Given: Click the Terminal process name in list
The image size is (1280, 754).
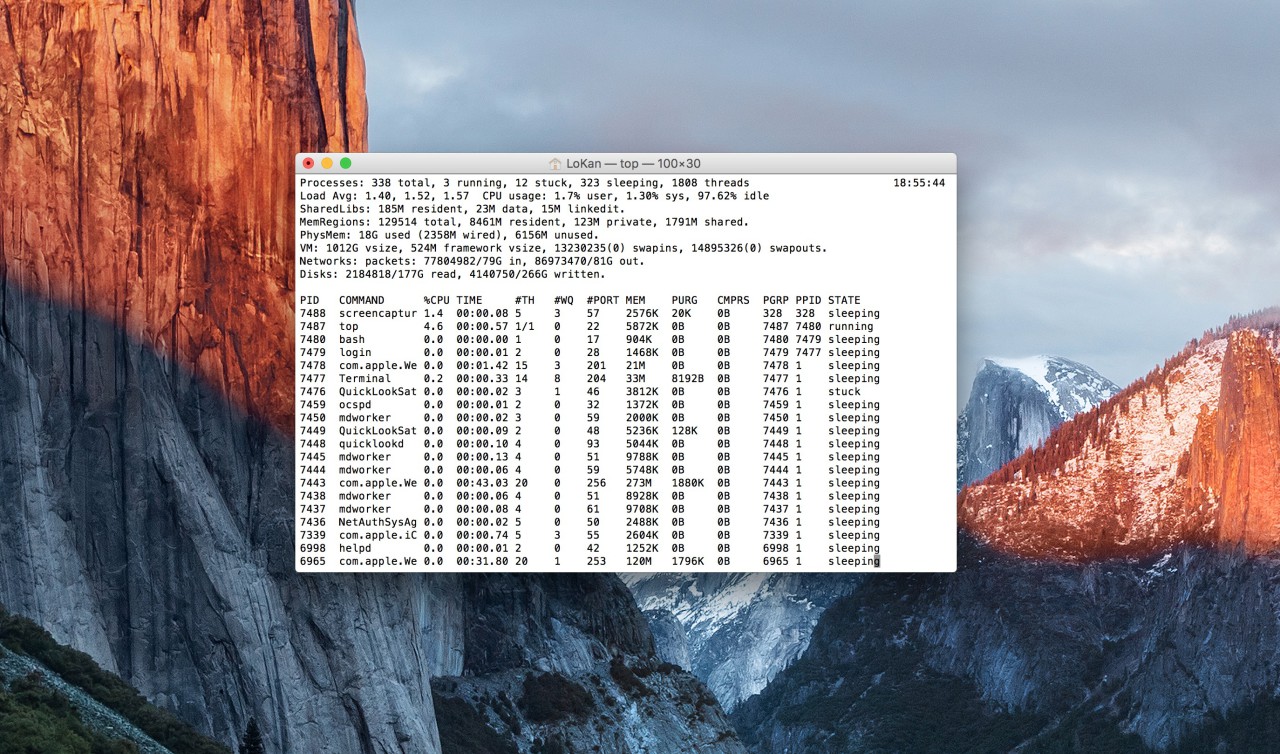Looking at the screenshot, I should pyautogui.click(x=364, y=379).
